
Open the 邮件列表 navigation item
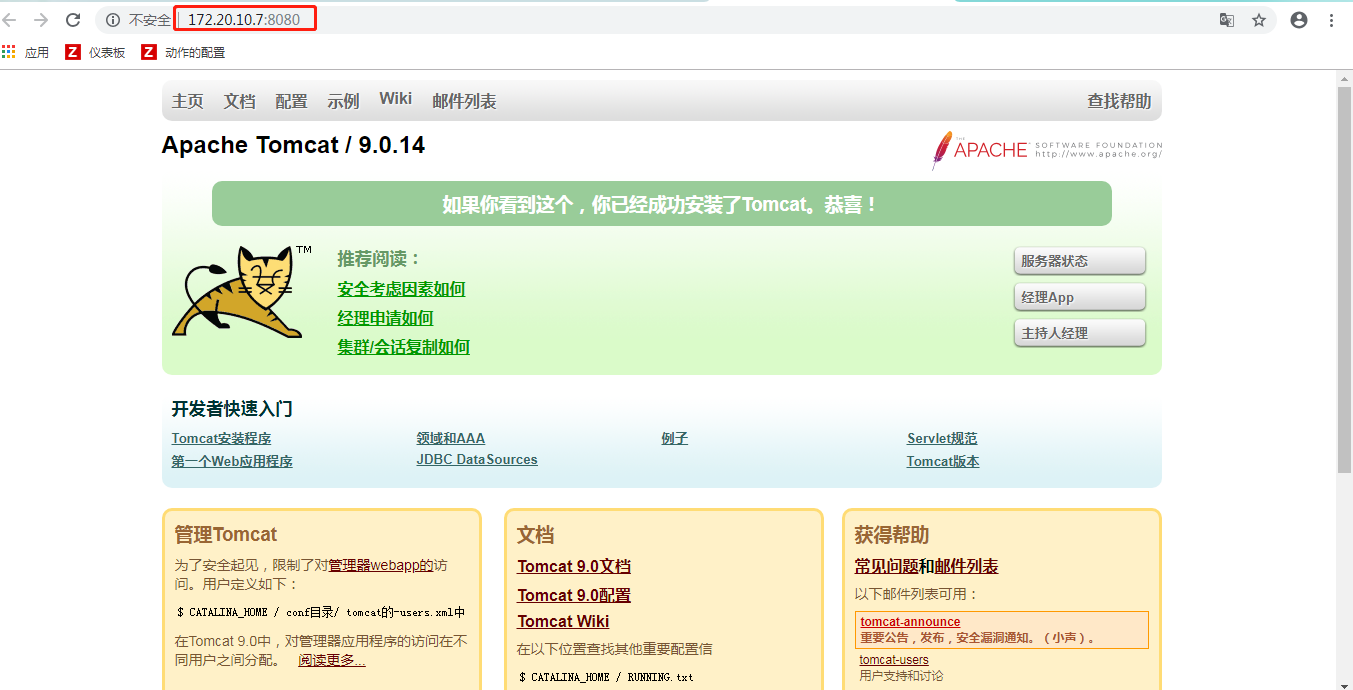click(x=464, y=101)
